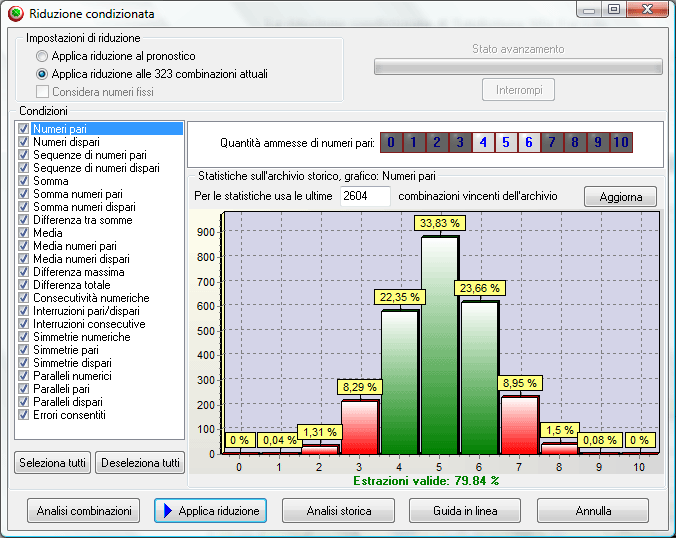Select 'Applica riduzione al pronostico' radio option
This screenshot has height=538, width=676.
(41, 56)
